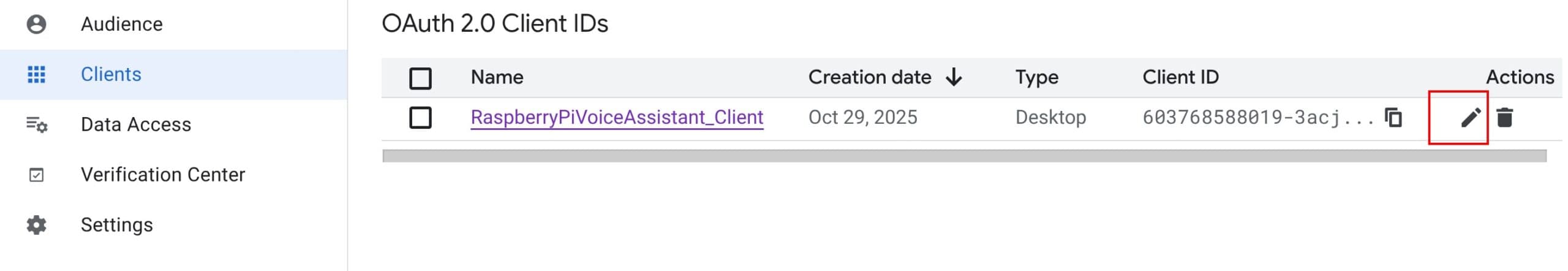The width and height of the screenshot is (1568, 271).
Task: Open Verification Center from the sidebar
Action: (162, 175)
